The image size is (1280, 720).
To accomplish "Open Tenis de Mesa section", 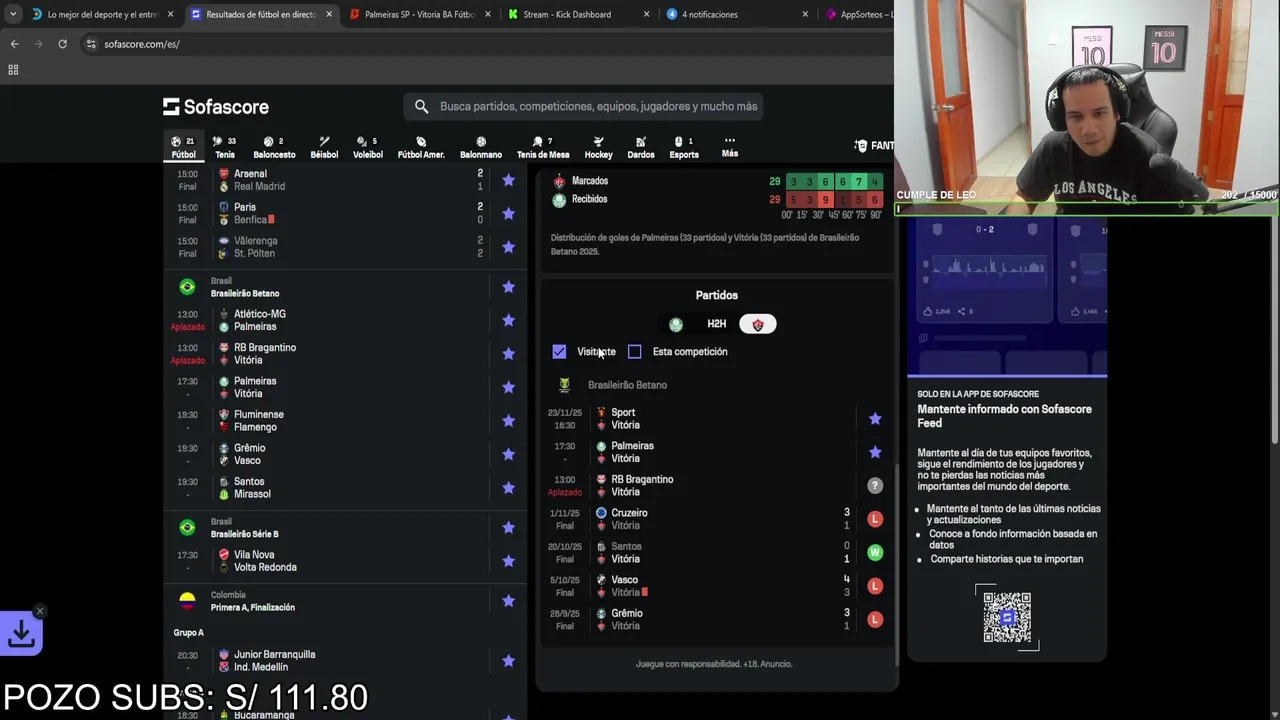I will coord(543,147).
